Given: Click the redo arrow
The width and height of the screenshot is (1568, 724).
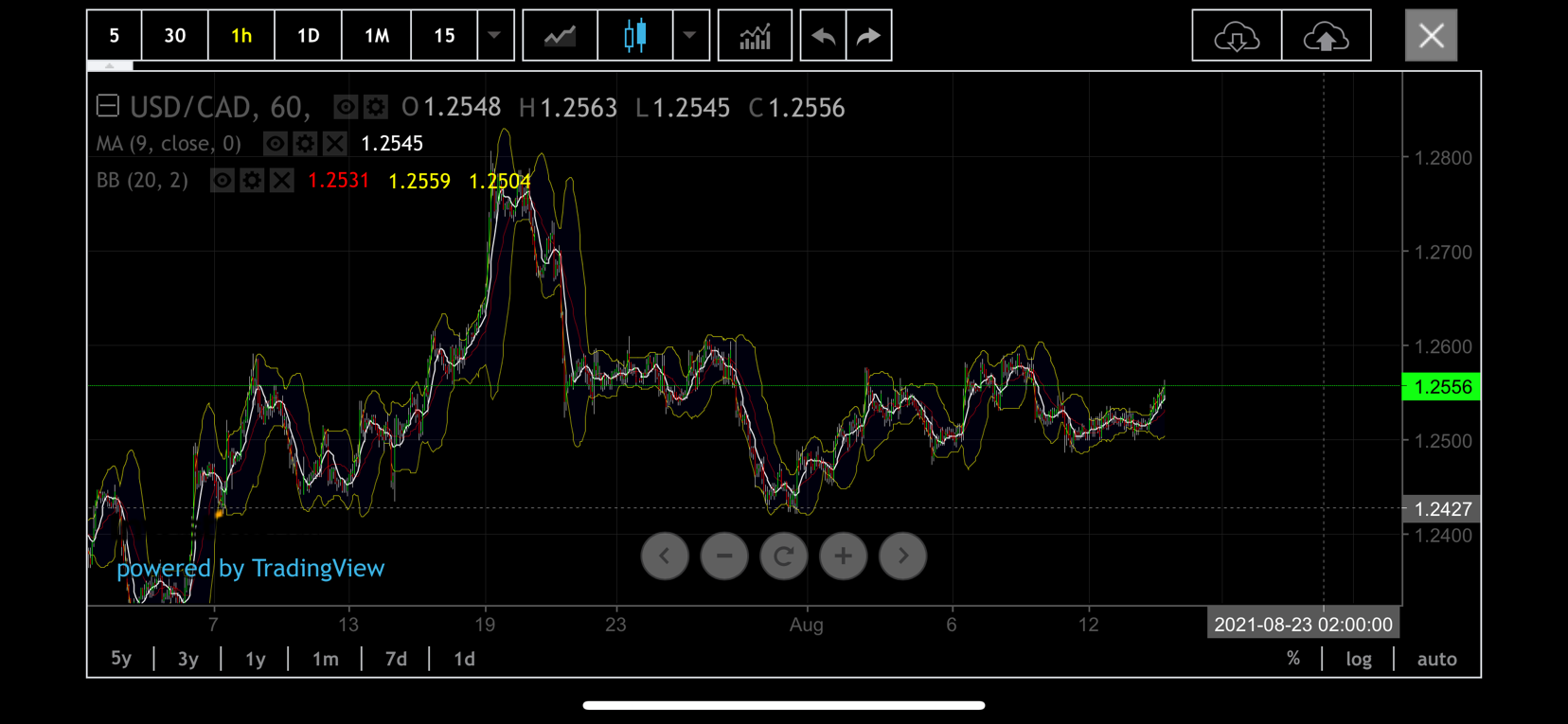Looking at the screenshot, I should coord(868,36).
